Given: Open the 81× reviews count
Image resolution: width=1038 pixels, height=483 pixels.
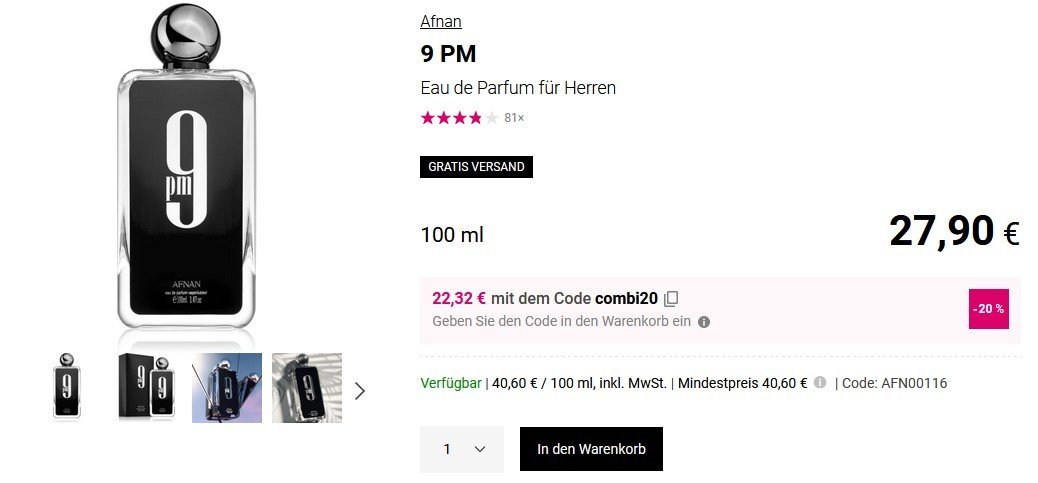Looking at the screenshot, I should coord(514,118).
